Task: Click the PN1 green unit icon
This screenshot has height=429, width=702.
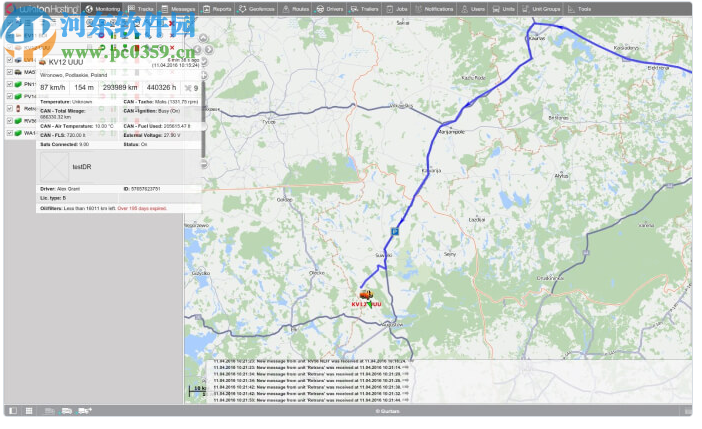Action: [x=18, y=84]
